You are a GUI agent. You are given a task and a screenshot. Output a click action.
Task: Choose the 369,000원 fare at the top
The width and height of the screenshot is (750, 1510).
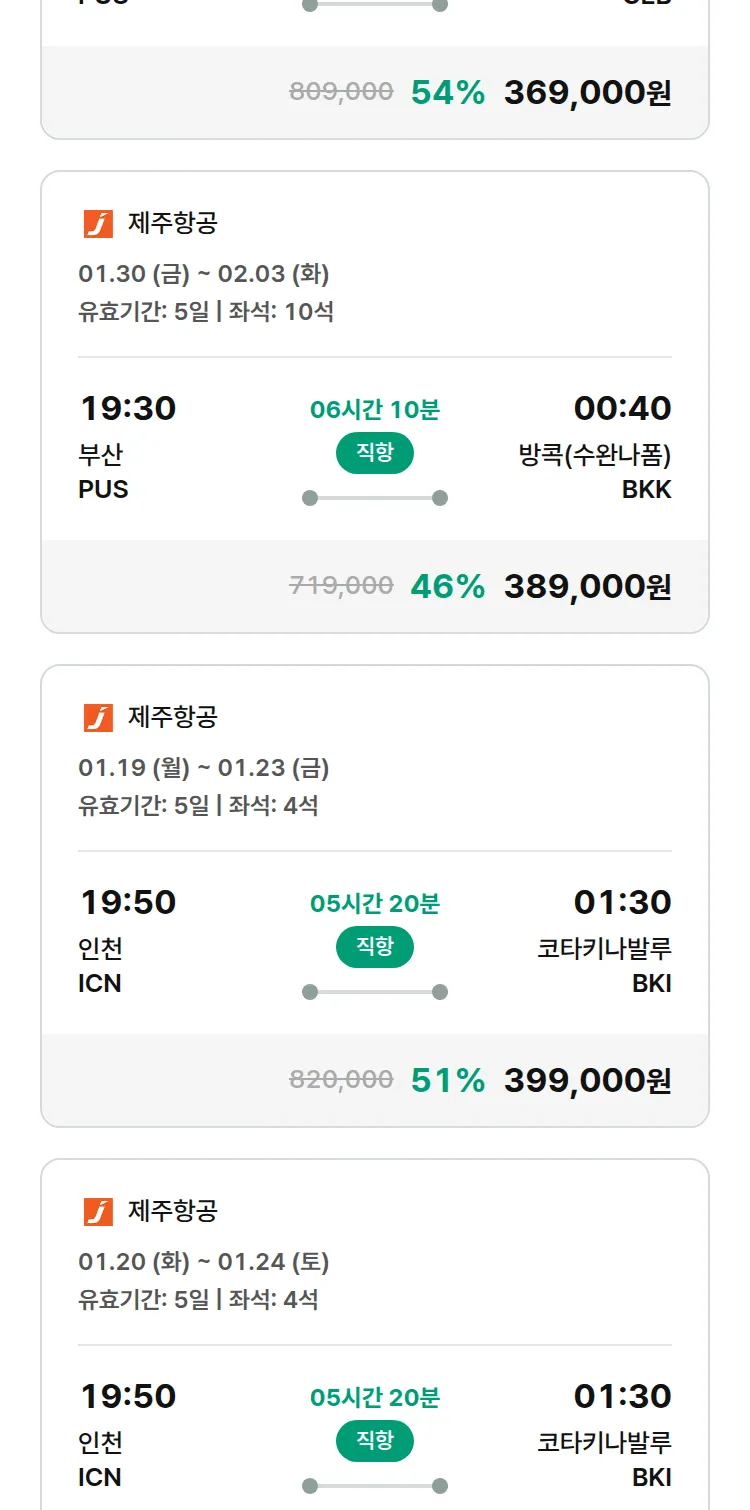coord(587,92)
